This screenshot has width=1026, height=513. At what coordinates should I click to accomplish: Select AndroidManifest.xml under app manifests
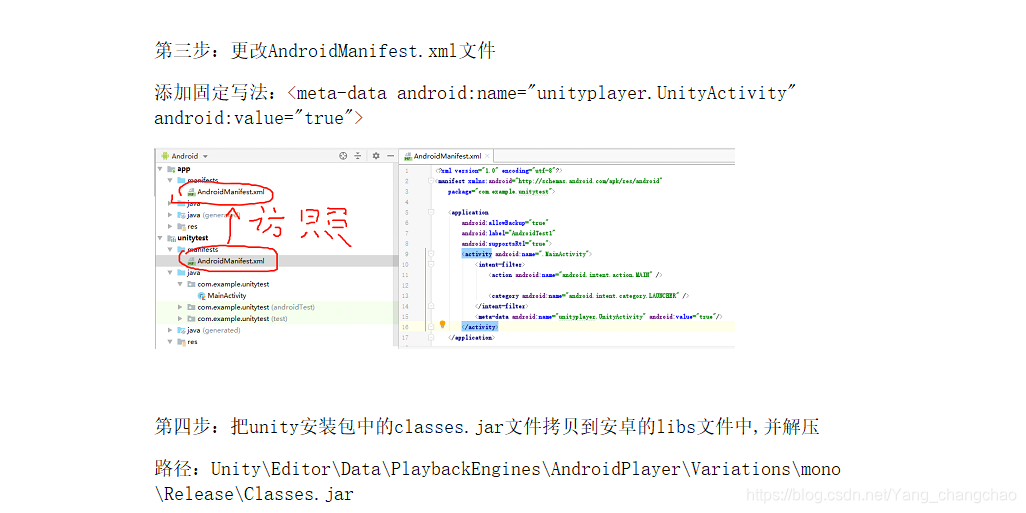point(226,192)
